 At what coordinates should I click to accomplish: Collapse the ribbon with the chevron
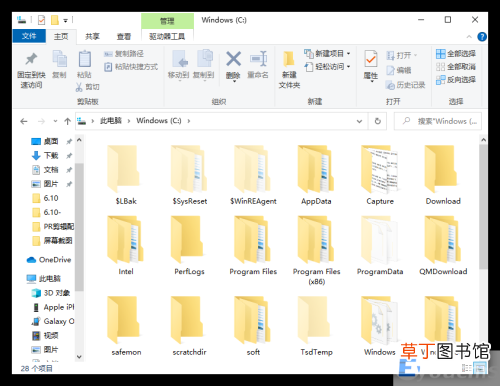469,37
